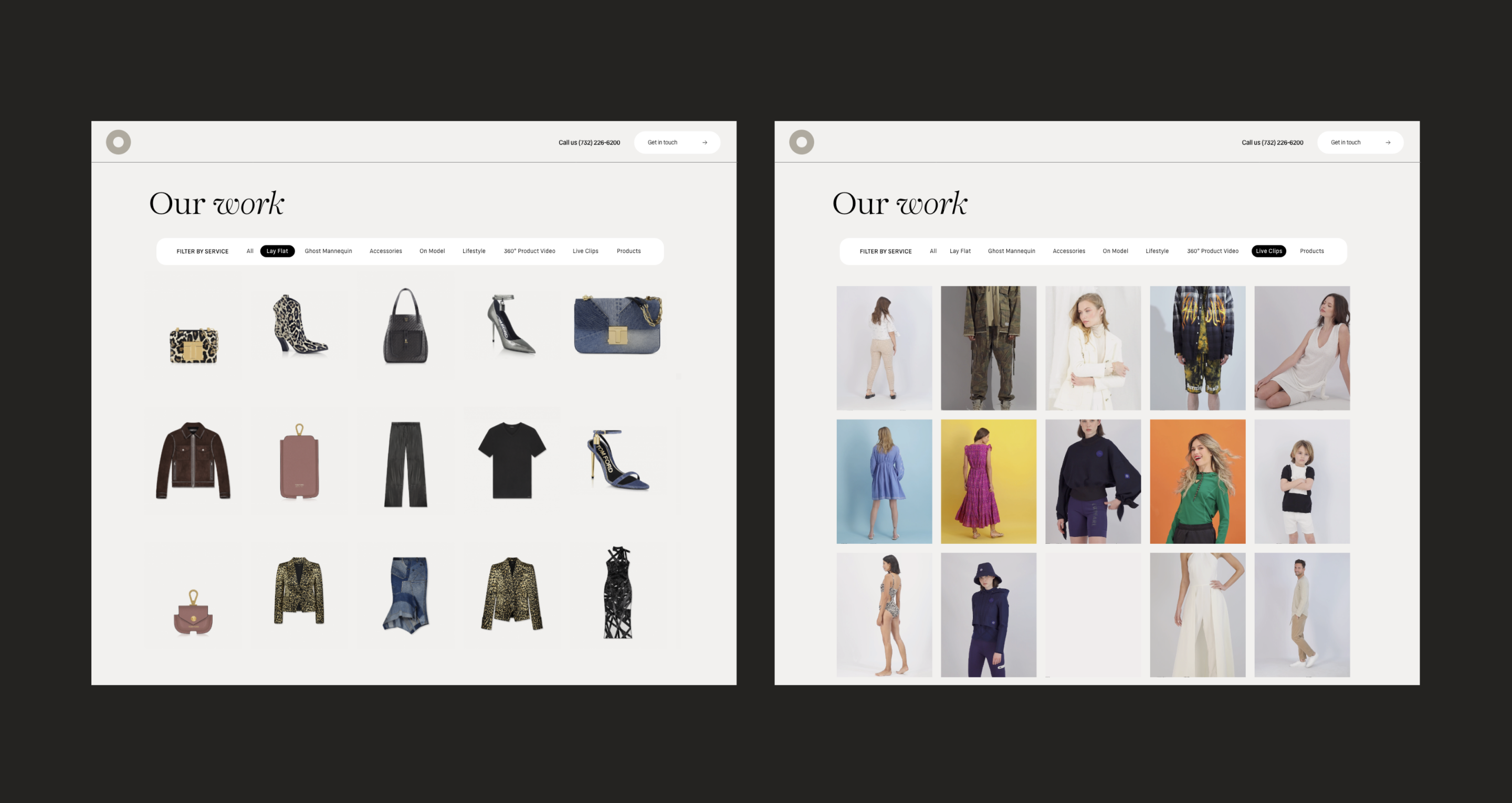Open clip of model wearing navy bucket hat
This screenshot has height=803, width=1512.
click(989, 615)
